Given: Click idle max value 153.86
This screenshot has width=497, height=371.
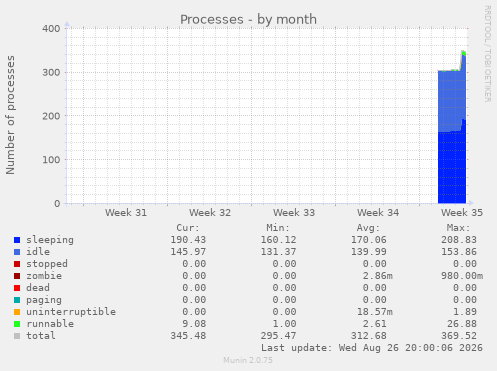Looking at the screenshot, I should pos(459,252).
